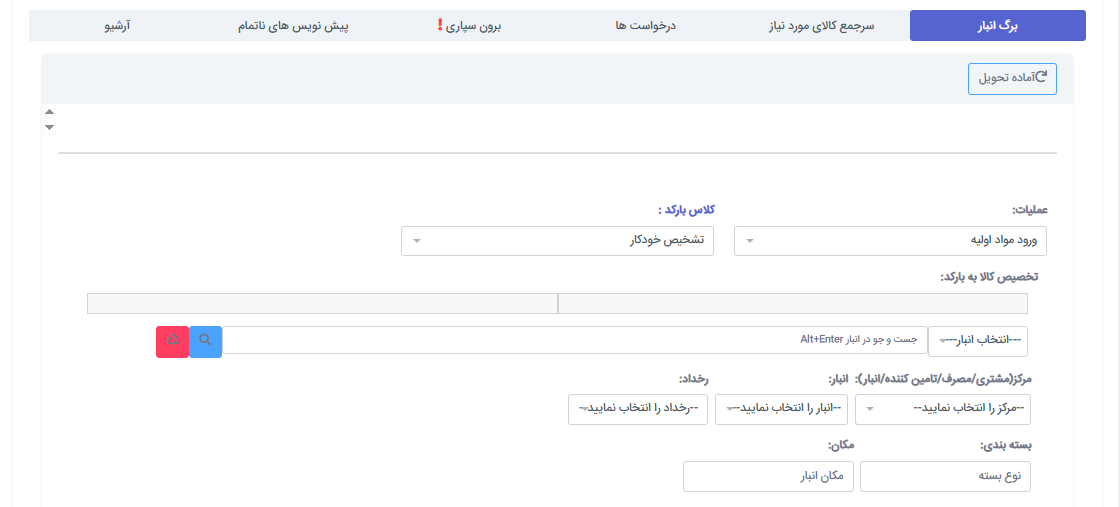
Task: Expand the رخداد را انتخاب نمایید dropdown
Action: pyautogui.click(x=637, y=409)
